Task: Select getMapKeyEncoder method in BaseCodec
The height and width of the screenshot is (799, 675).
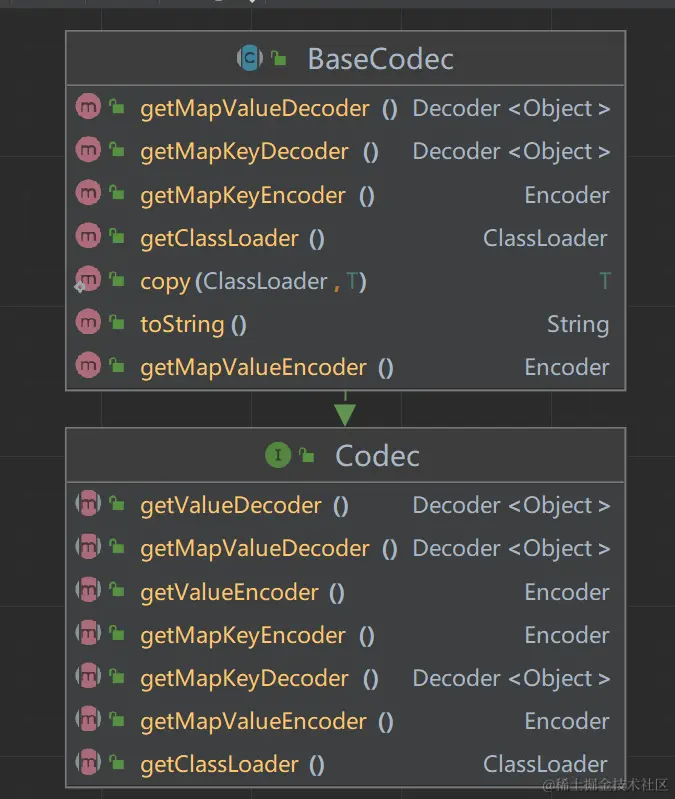Action: tap(345, 195)
